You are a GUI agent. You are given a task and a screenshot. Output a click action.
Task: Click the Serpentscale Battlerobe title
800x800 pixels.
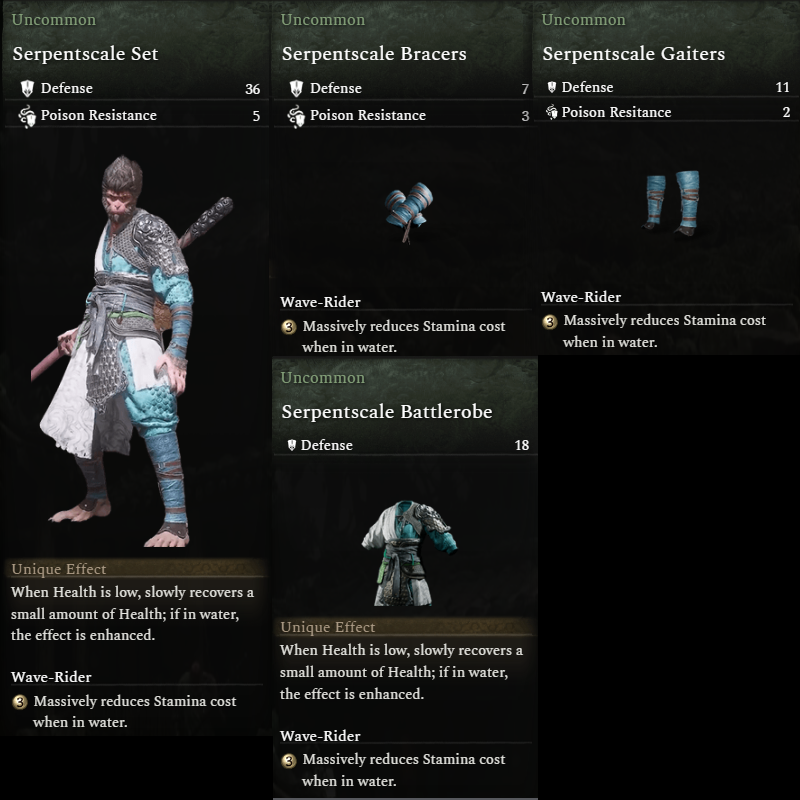[387, 412]
